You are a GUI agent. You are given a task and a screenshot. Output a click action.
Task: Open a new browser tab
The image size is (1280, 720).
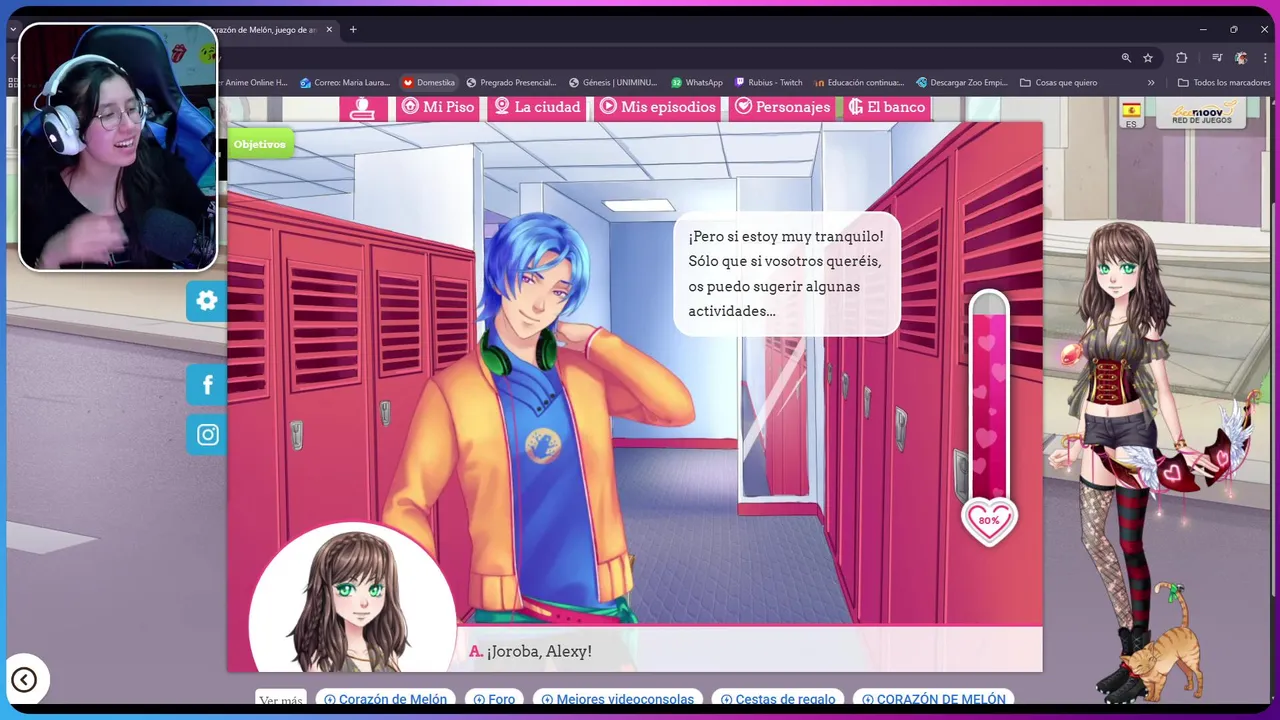click(353, 29)
